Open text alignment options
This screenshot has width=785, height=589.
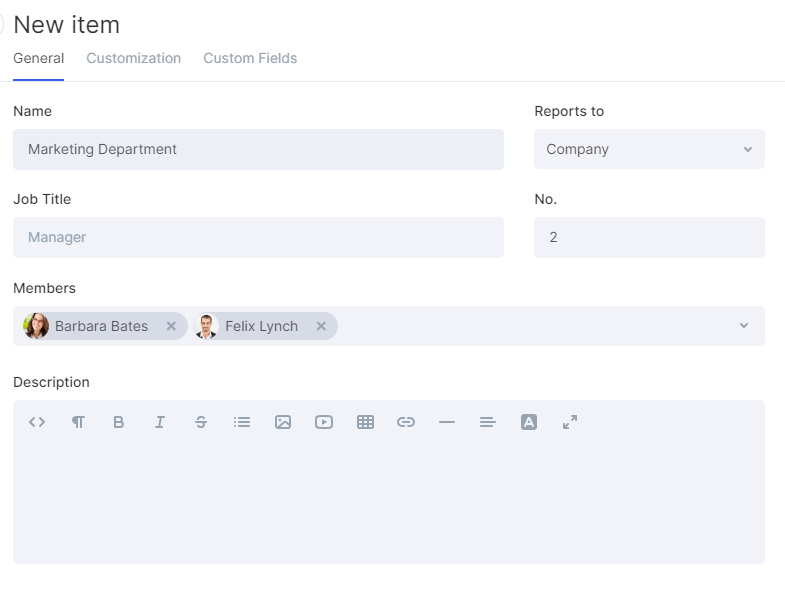(488, 422)
